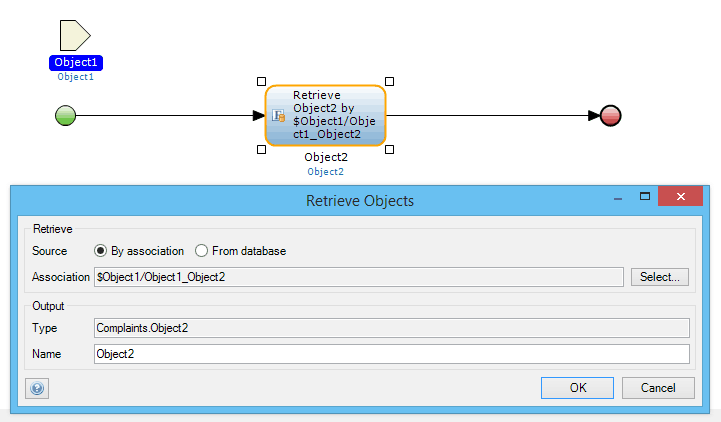Confirm the dialog with OK
Viewport: 721px width, 422px height.
pyautogui.click(x=577, y=388)
